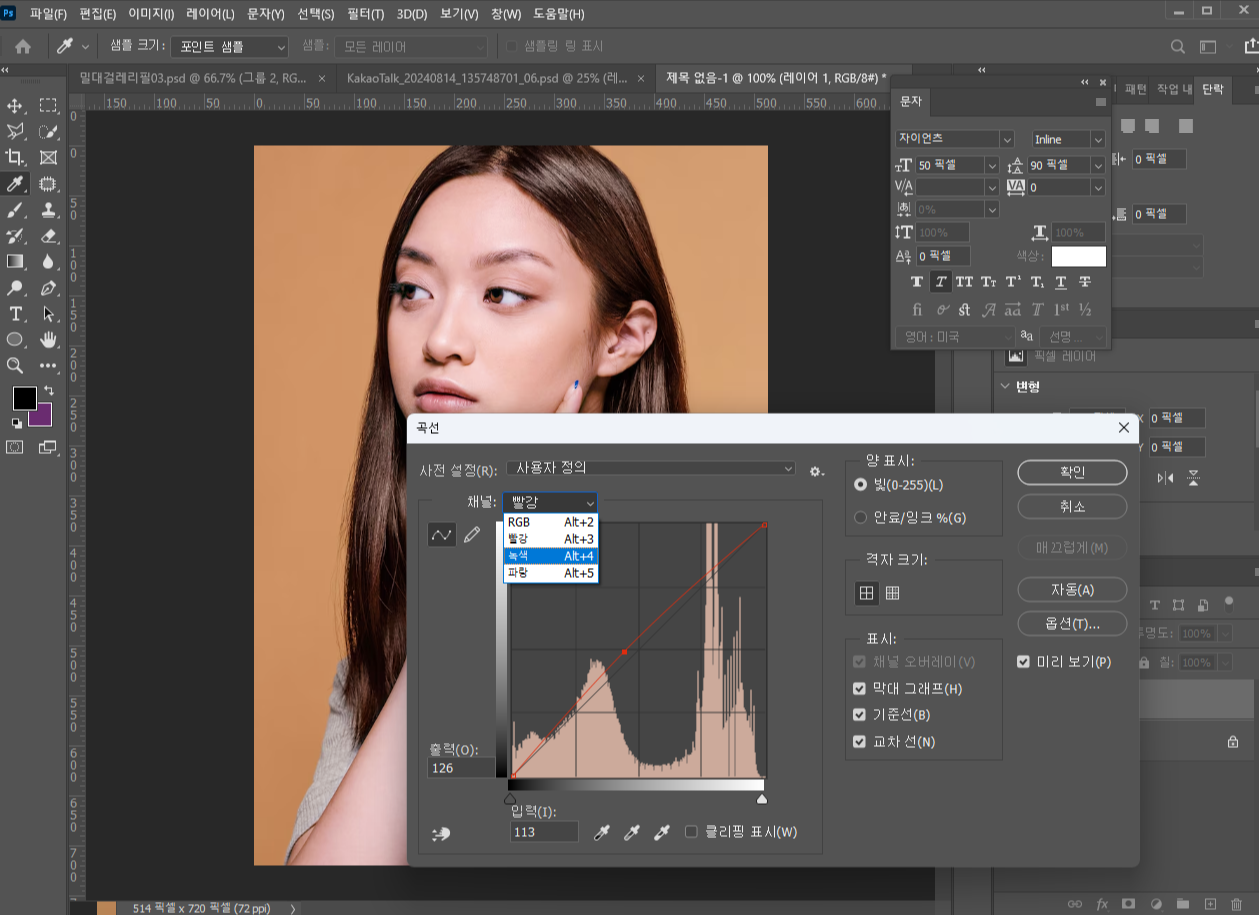
Task: Enable the 클리핑 표시(W) checkbox
Action: [x=691, y=832]
